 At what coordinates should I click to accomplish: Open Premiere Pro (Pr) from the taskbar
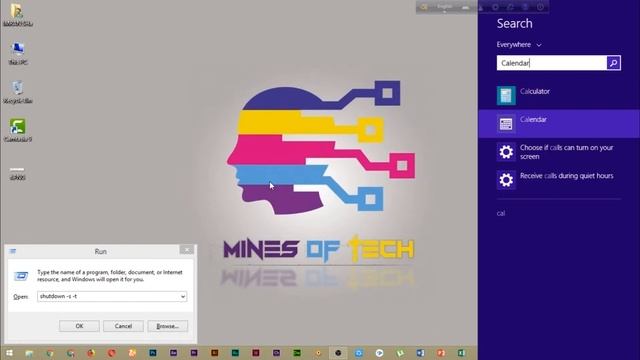(x=194, y=353)
